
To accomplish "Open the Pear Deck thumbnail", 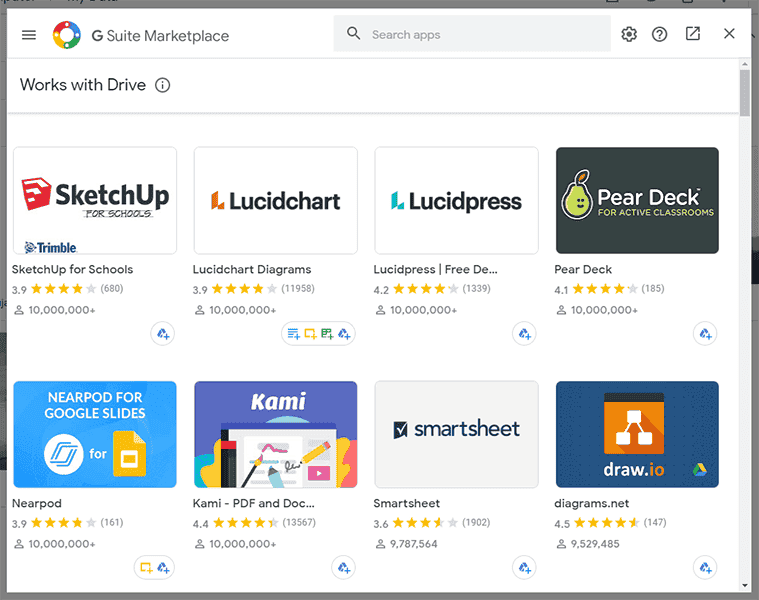I will [x=637, y=200].
